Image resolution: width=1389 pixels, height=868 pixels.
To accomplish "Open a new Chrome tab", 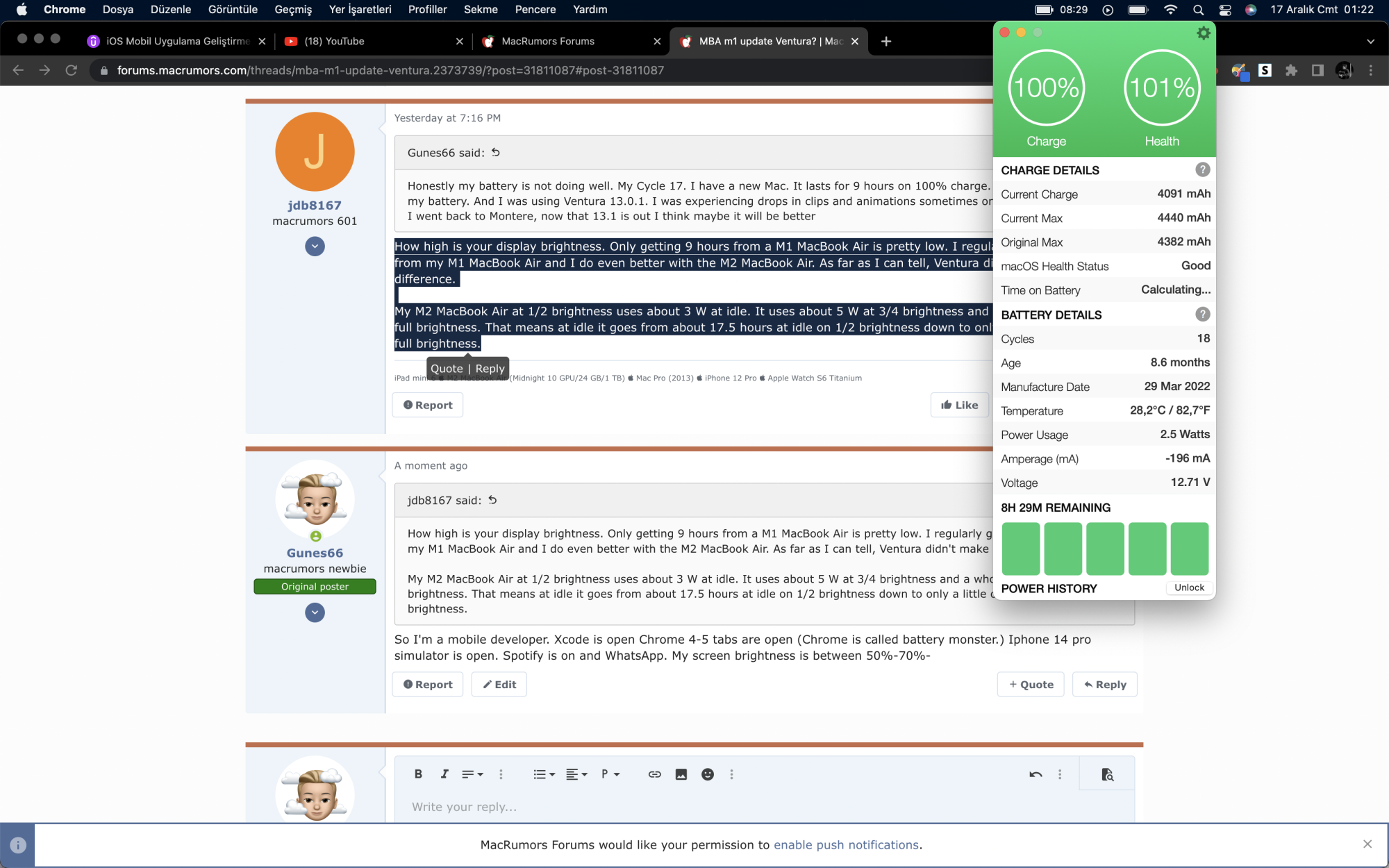I will click(886, 42).
